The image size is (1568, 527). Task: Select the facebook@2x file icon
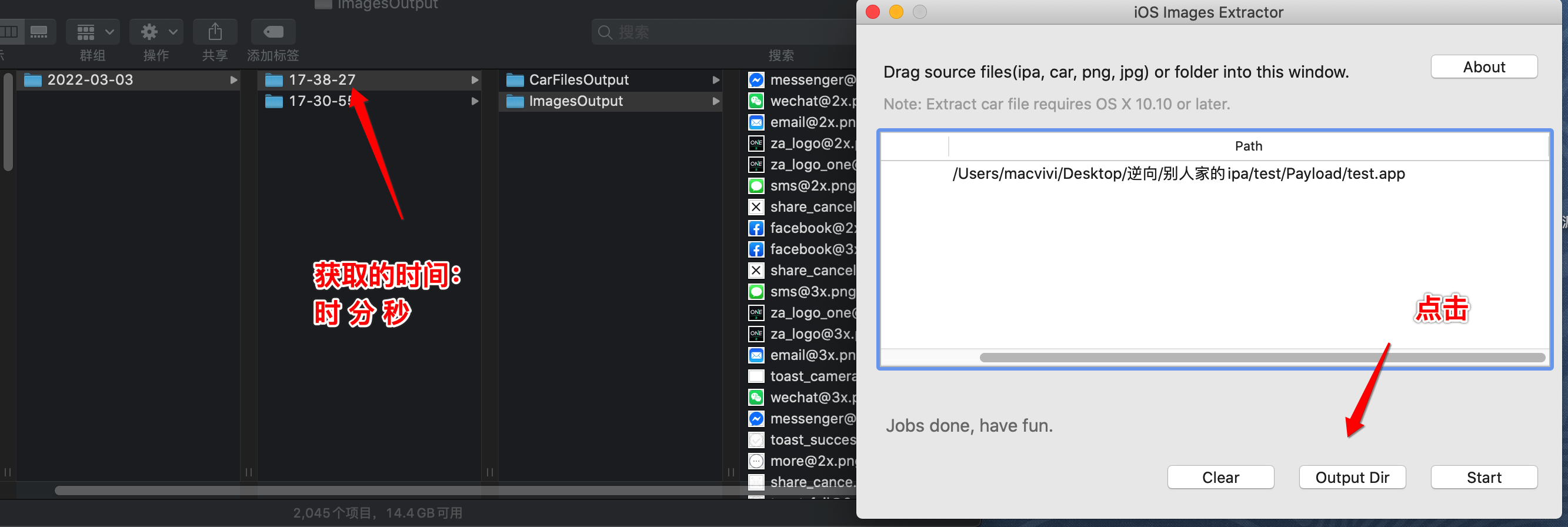click(755, 228)
